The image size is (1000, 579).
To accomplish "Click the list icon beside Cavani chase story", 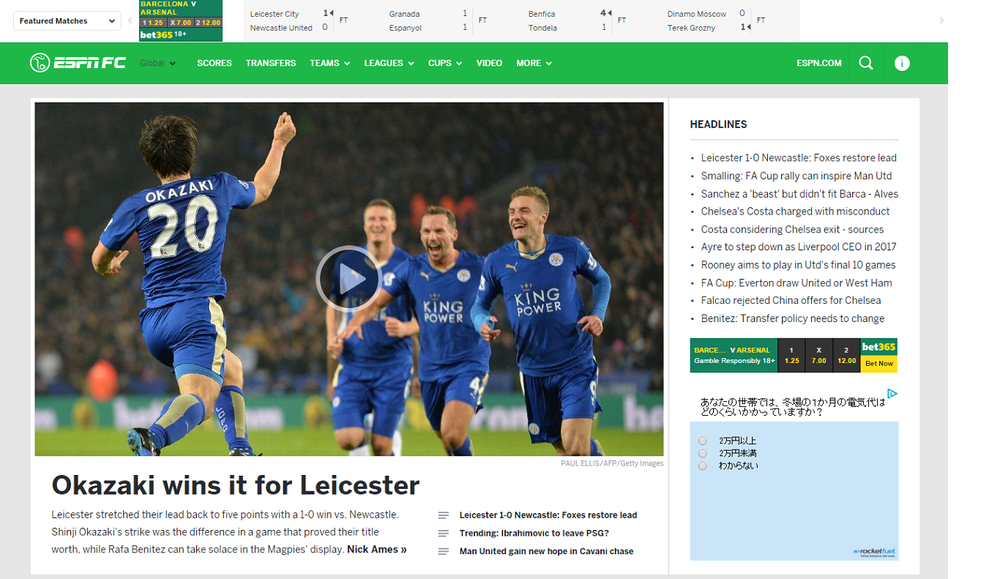I will [x=443, y=552].
